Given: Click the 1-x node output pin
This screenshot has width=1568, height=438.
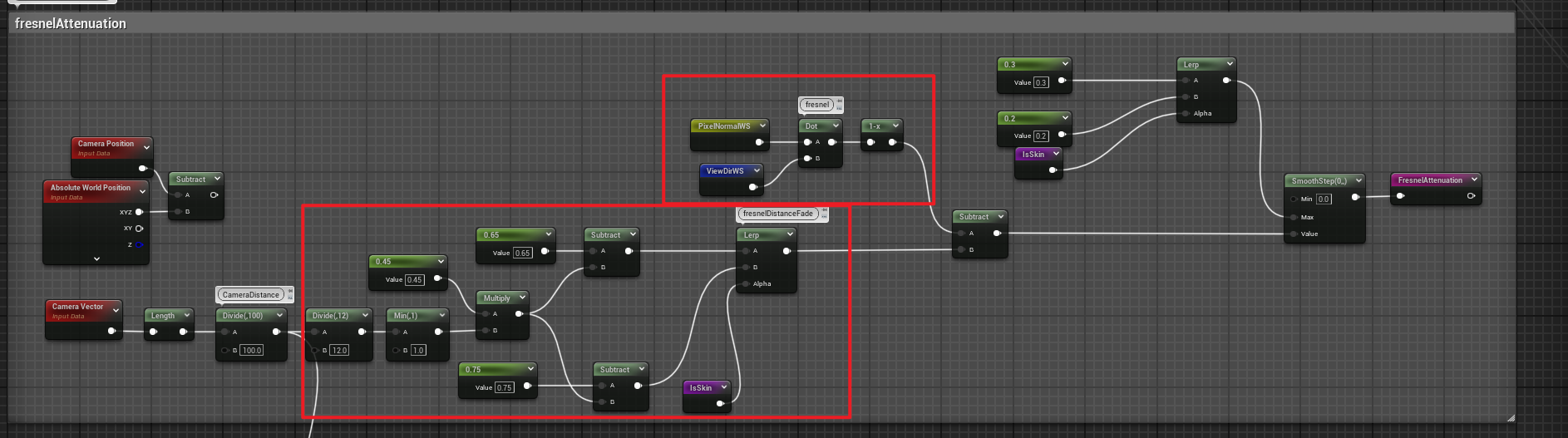Looking at the screenshot, I should [892, 142].
